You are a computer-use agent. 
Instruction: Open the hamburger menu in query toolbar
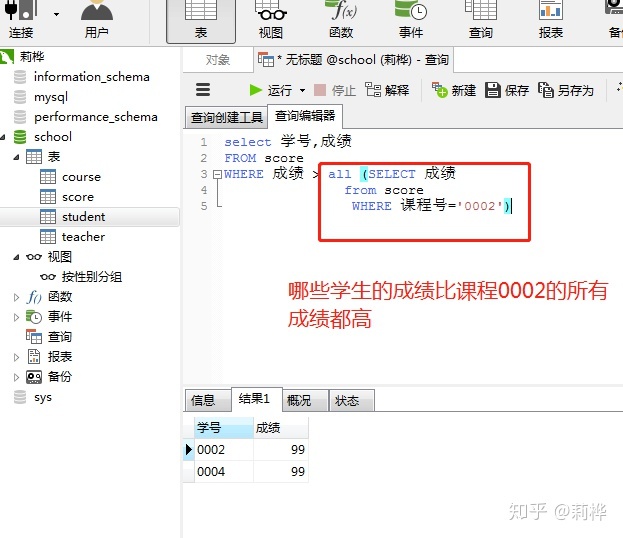[203, 90]
